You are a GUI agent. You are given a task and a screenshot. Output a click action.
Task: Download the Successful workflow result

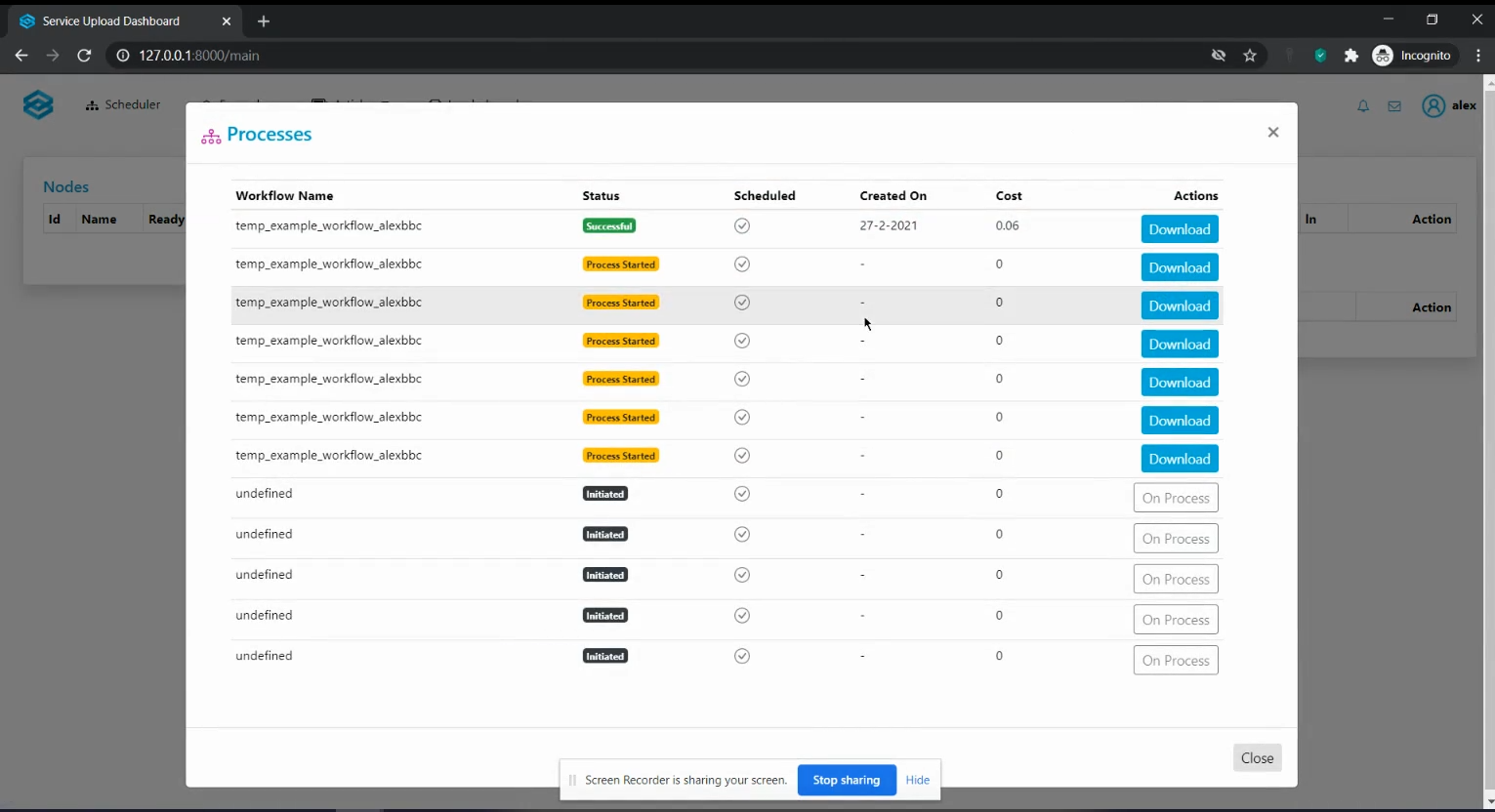[x=1179, y=229]
